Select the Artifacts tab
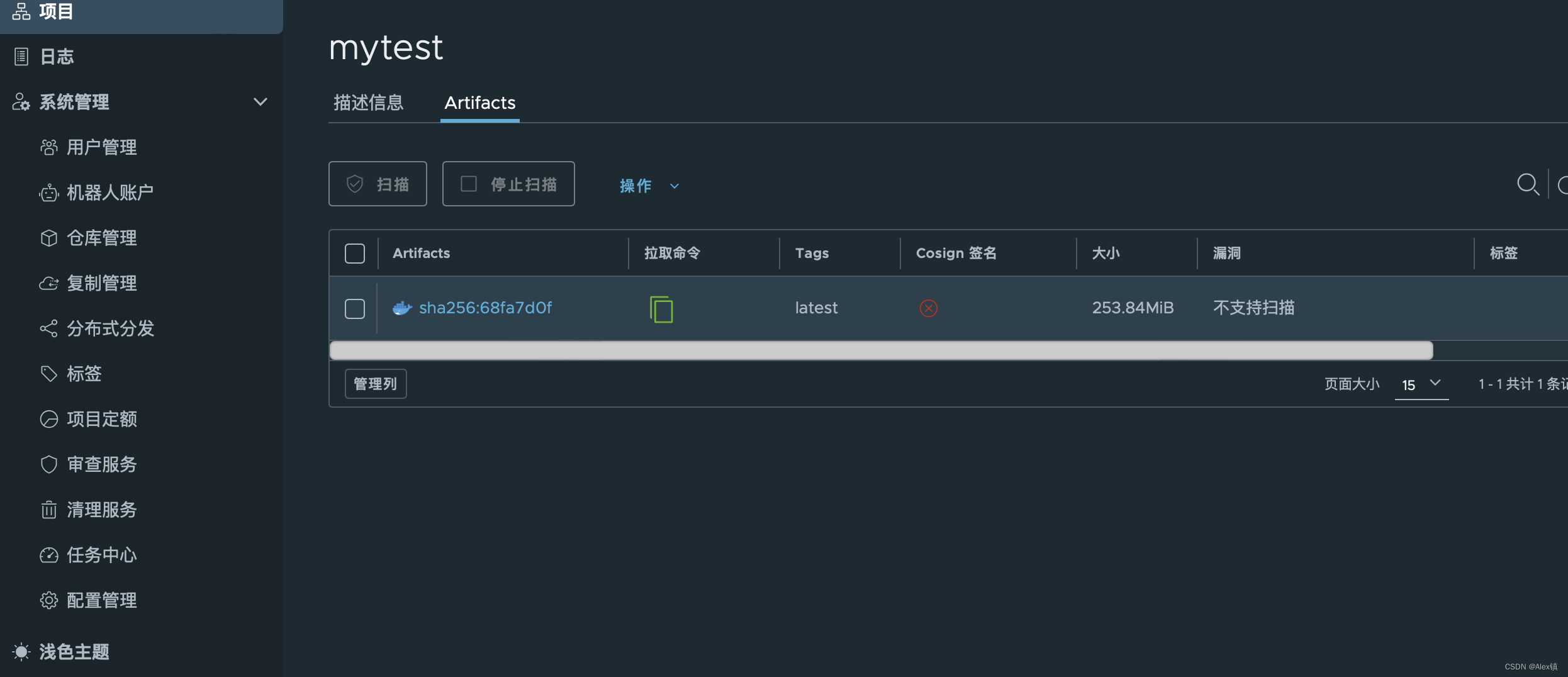The width and height of the screenshot is (1568, 677). point(480,103)
